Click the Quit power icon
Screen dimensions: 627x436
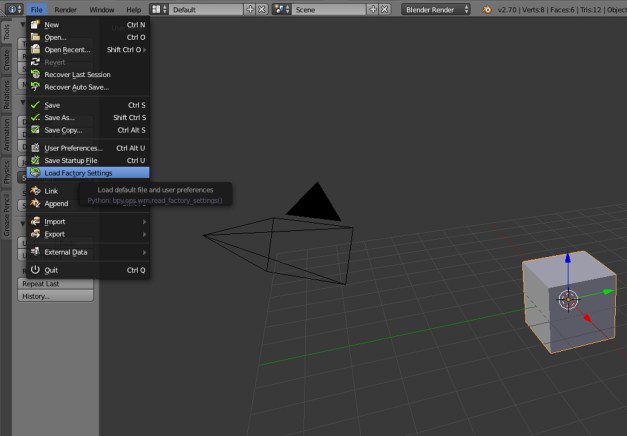point(35,270)
